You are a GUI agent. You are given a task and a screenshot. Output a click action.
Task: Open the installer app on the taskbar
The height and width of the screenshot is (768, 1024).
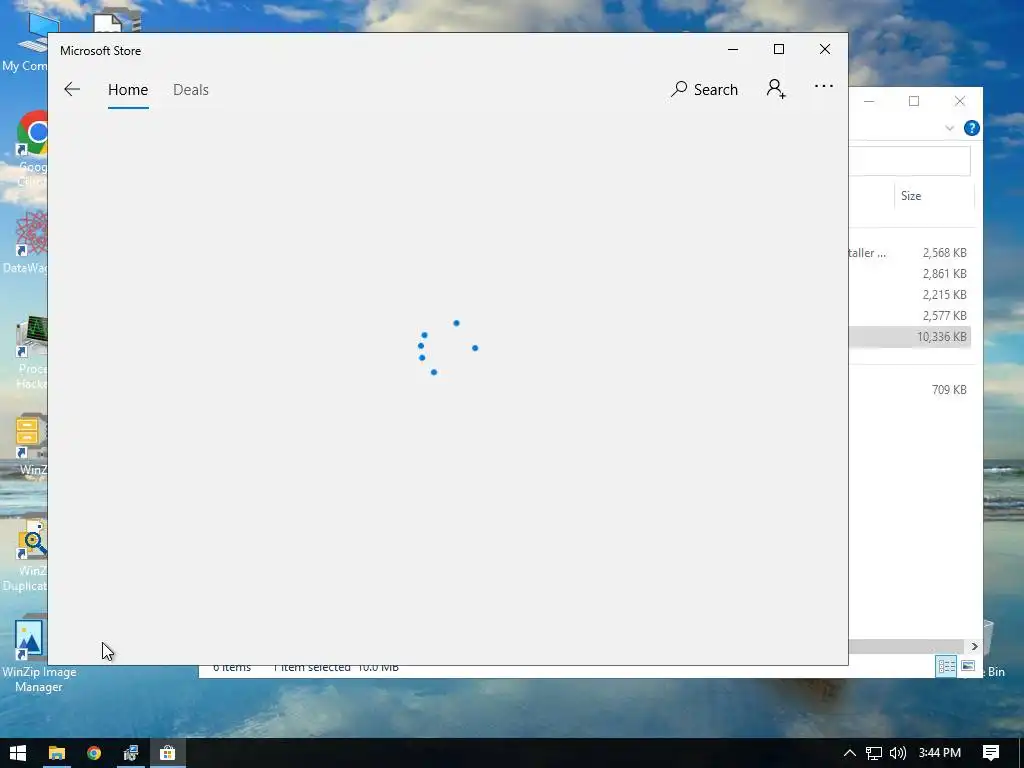pyautogui.click(x=131, y=753)
